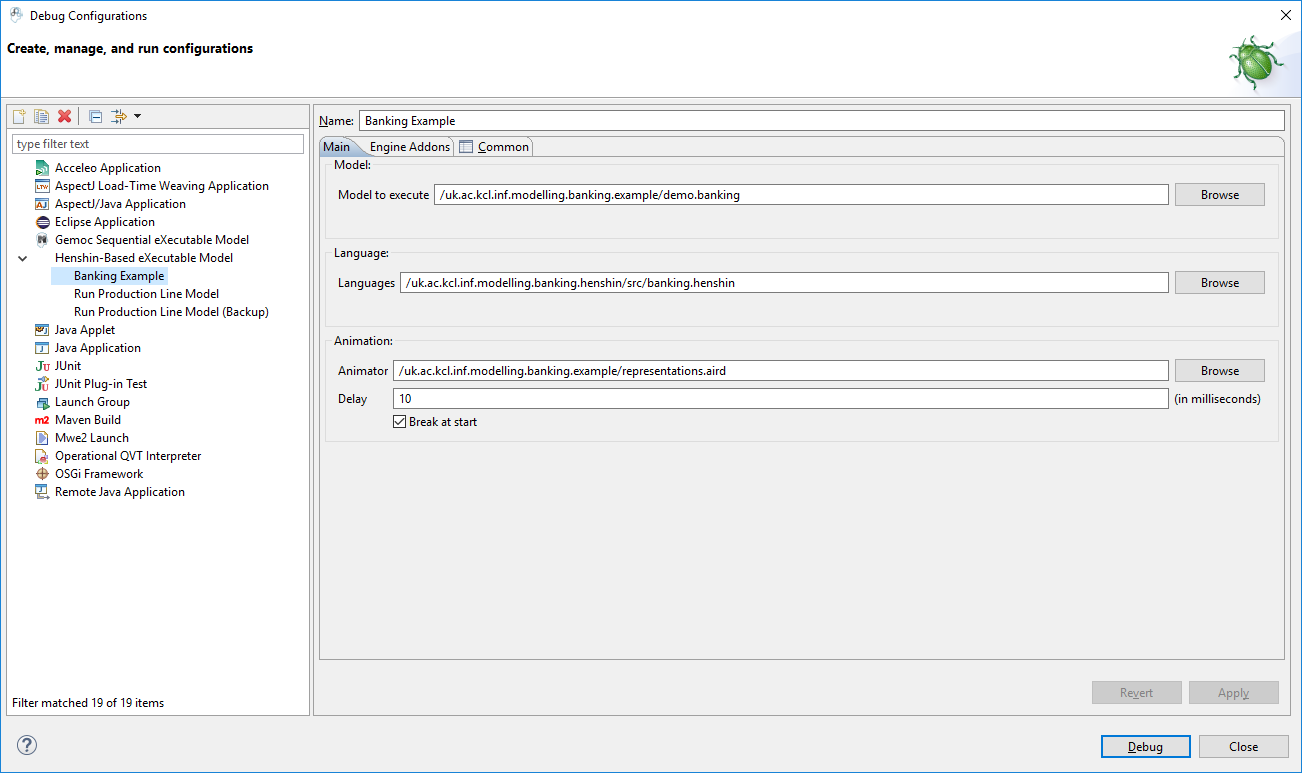This screenshot has width=1302, height=773.
Task: Click the Debug button
Action: point(1146,747)
